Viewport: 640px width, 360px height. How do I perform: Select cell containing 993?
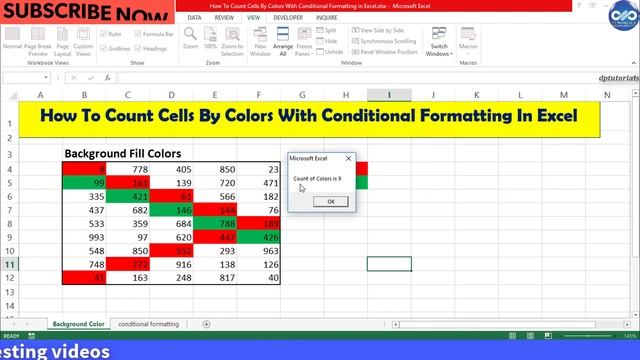tap(84, 237)
